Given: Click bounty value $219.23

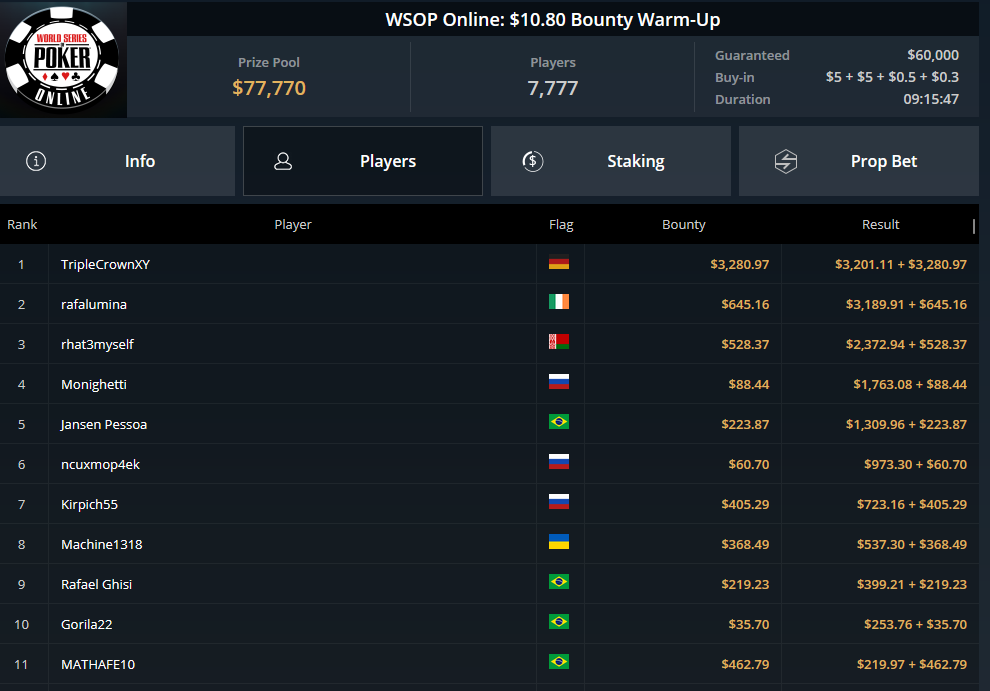Looking at the screenshot, I should click(746, 584).
